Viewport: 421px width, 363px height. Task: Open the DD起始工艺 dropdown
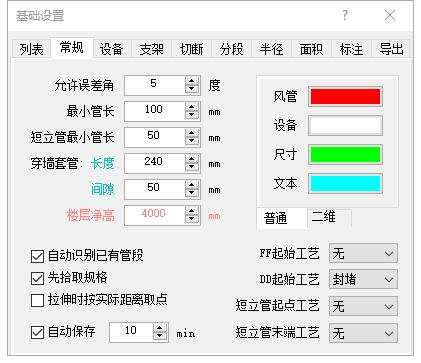pos(363,279)
